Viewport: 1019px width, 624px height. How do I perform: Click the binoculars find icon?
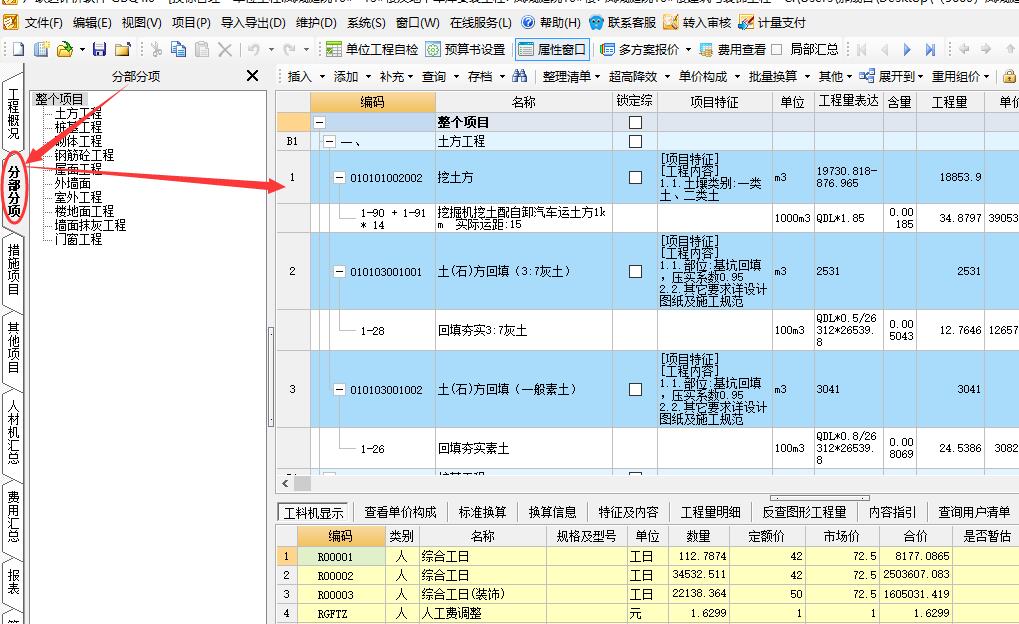(x=519, y=76)
